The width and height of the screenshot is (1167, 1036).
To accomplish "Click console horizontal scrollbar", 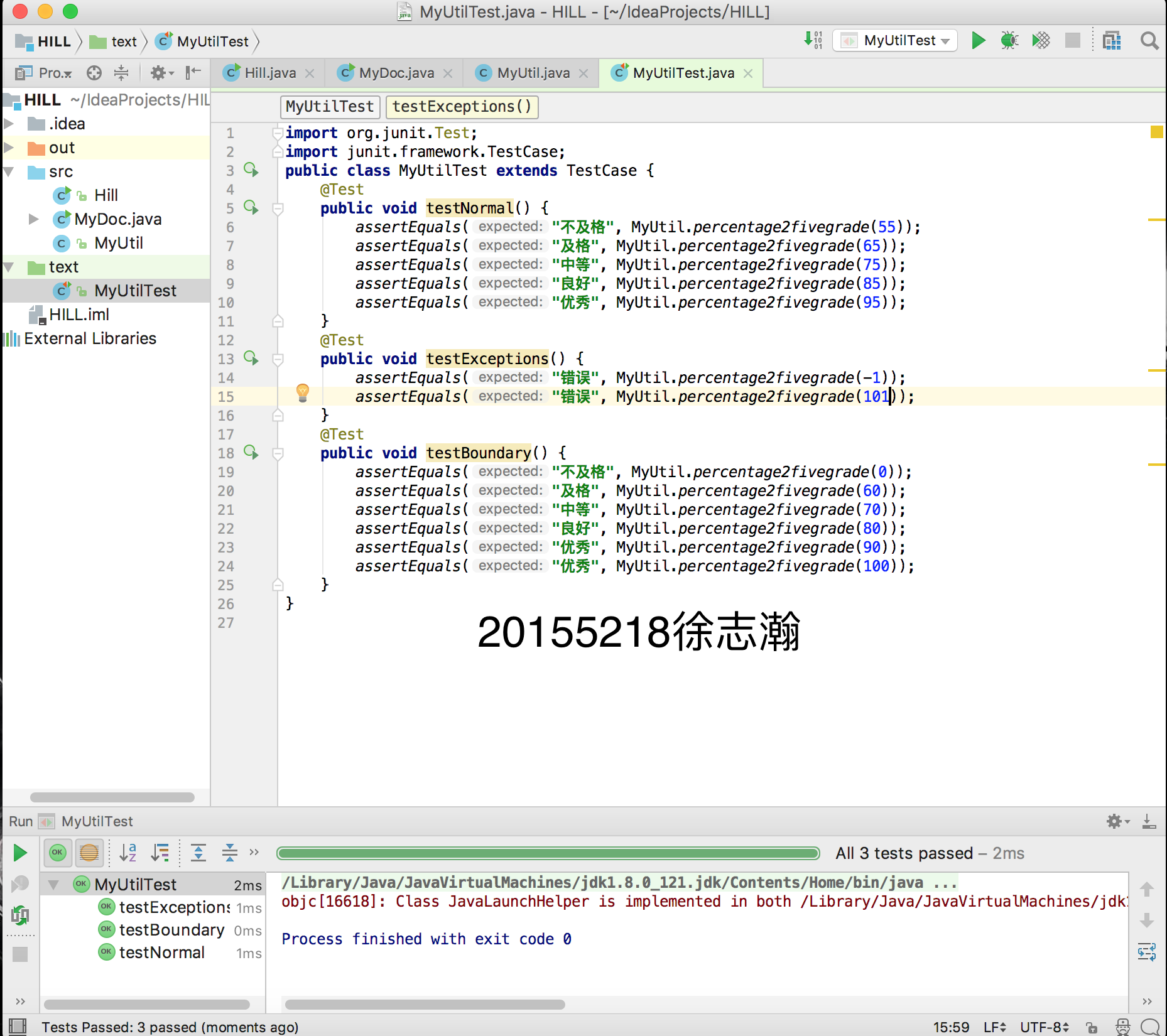I will [425, 1004].
